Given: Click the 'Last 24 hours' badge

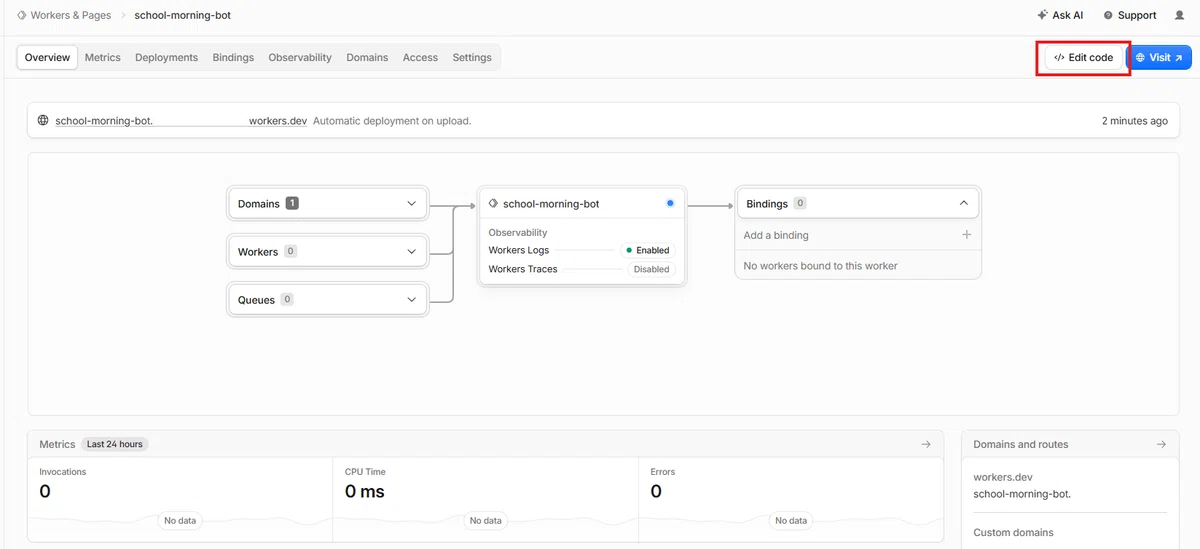Looking at the screenshot, I should (x=115, y=444).
